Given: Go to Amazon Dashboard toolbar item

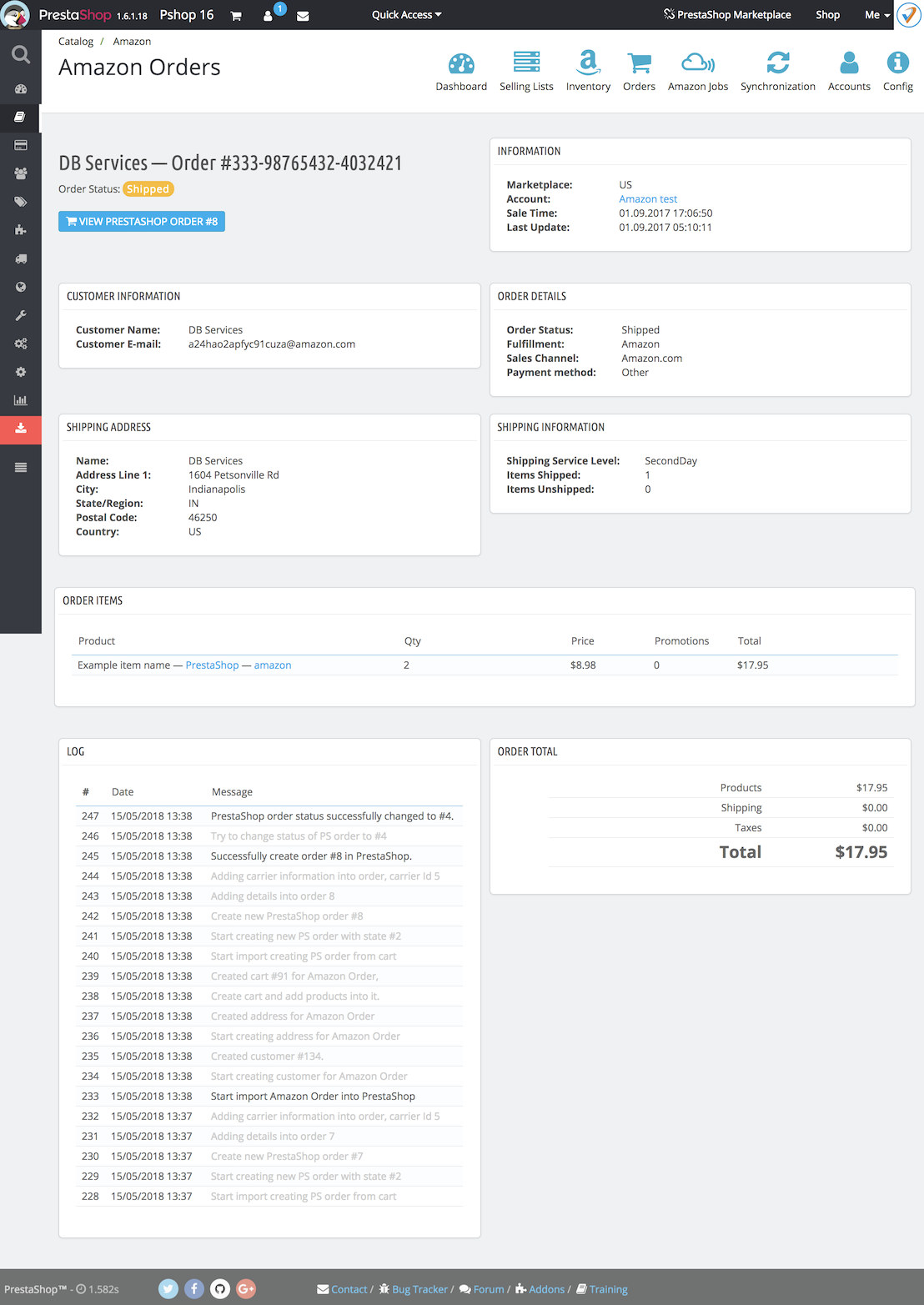Looking at the screenshot, I should (x=461, y=71).
